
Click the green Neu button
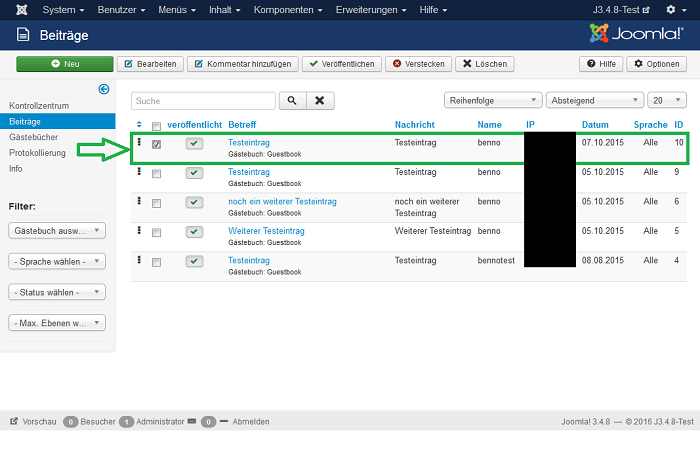pos(64,64)
